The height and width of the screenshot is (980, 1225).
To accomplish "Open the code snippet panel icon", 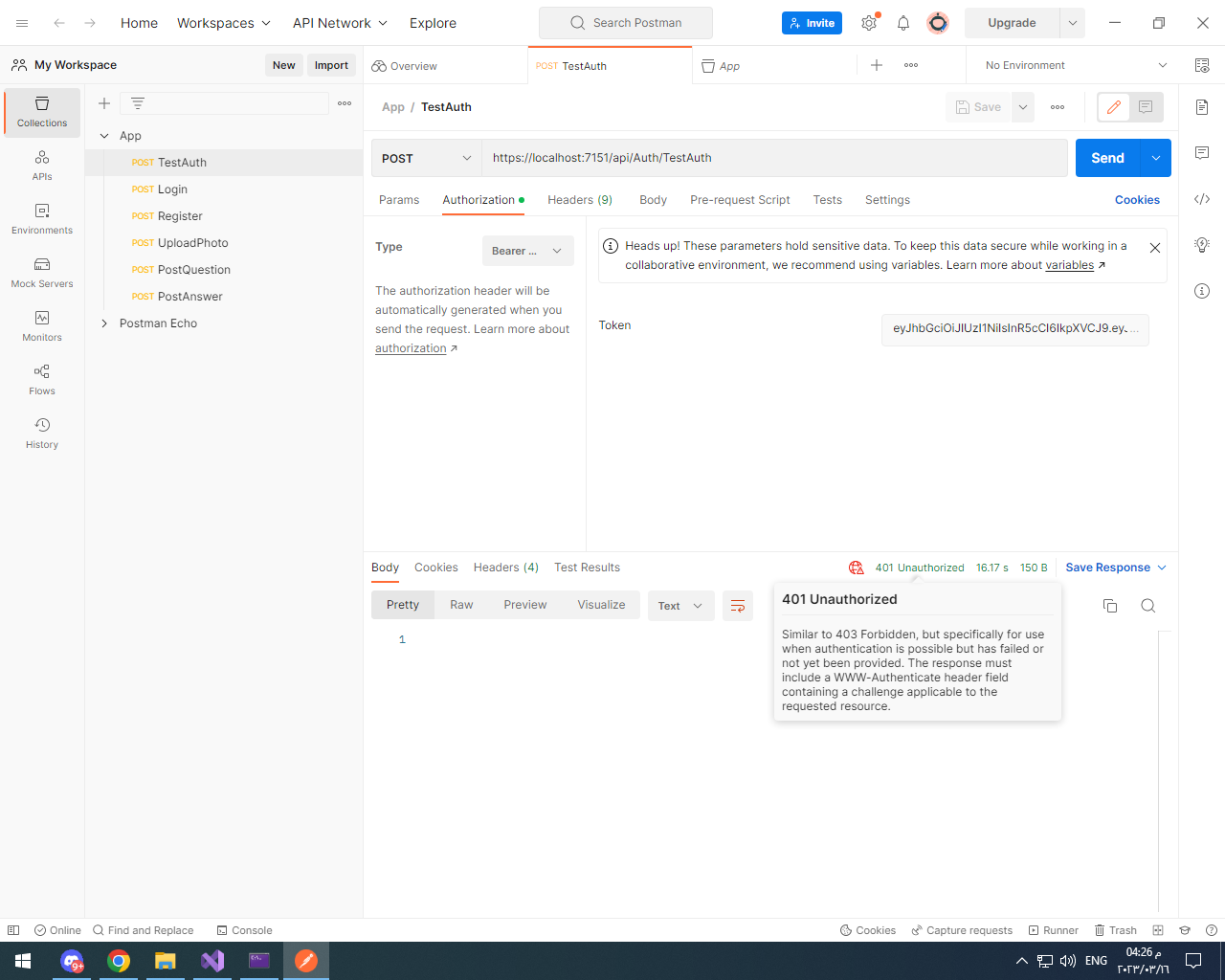I will click(x=1202, y=199).
